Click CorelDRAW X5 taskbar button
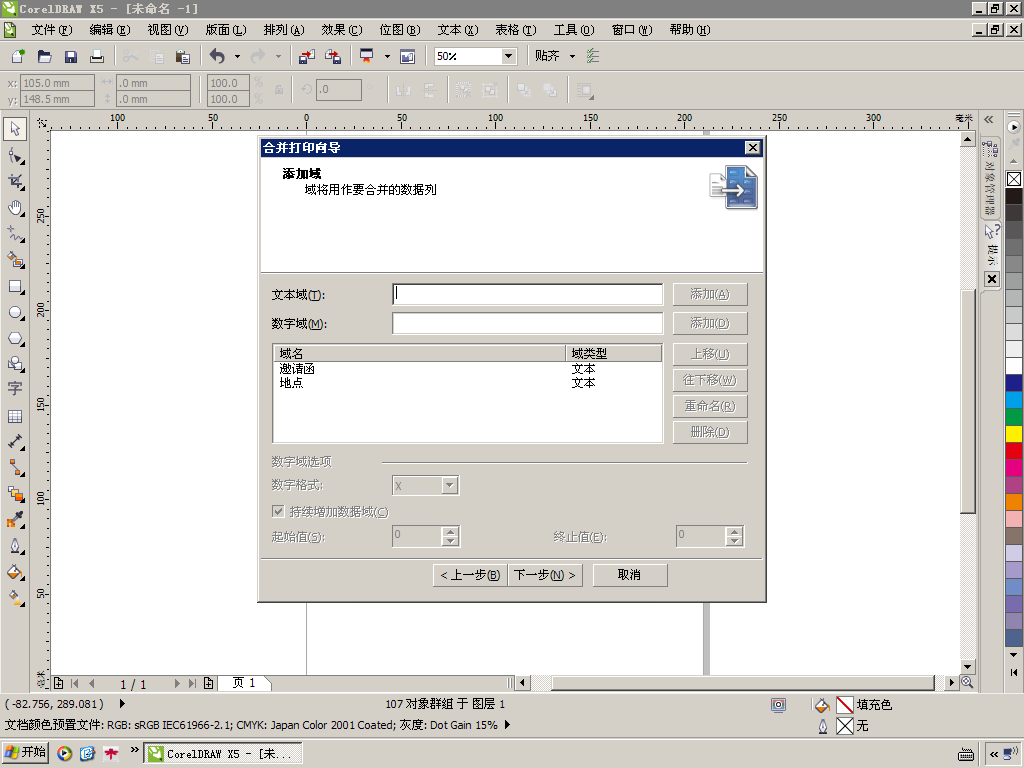The height and width of the screenshot is (768, 1024). point(223,754)
